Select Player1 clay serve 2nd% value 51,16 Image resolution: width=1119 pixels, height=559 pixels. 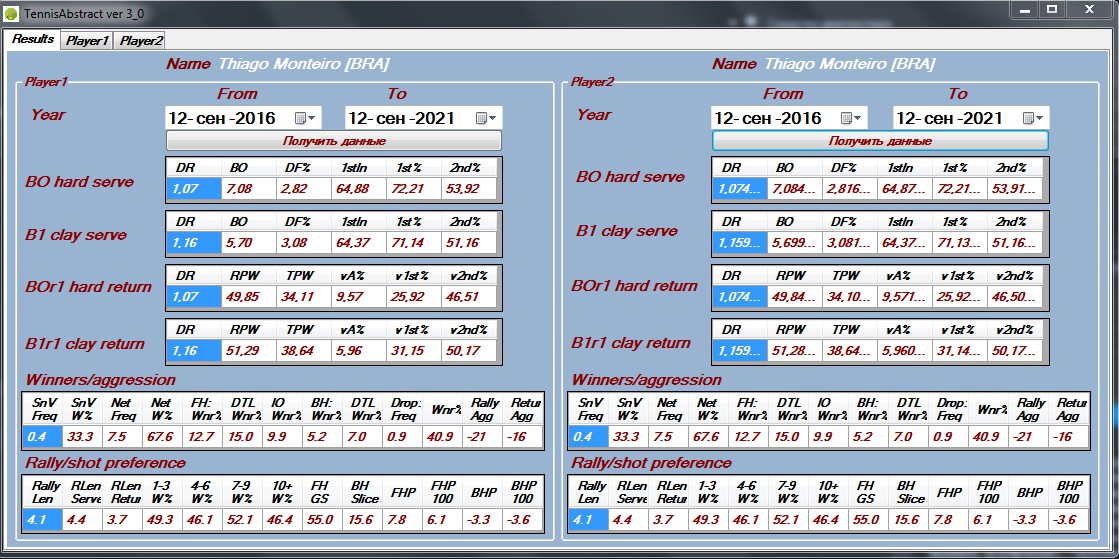pyautogui.click(x=469, y=243)
